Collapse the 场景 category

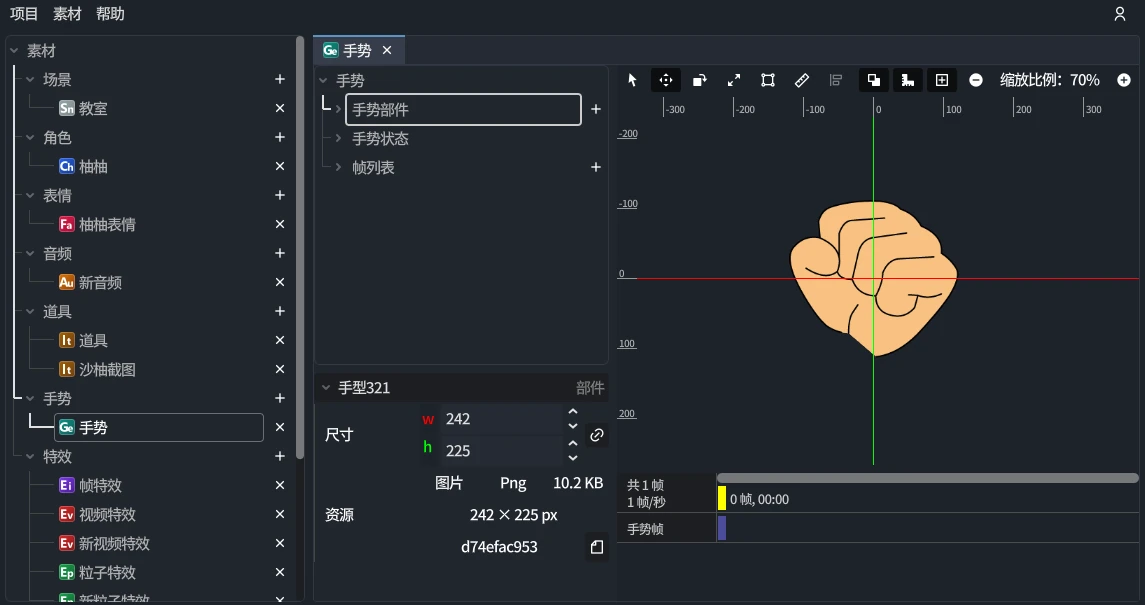click(30, 80)
